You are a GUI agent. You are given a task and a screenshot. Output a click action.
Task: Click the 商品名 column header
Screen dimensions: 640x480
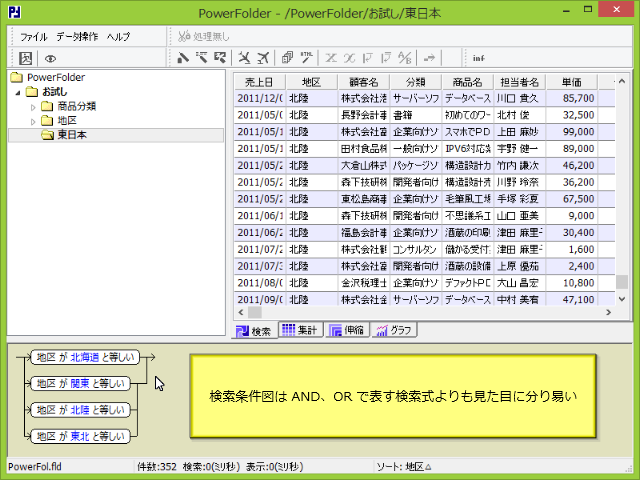[468, 82]
